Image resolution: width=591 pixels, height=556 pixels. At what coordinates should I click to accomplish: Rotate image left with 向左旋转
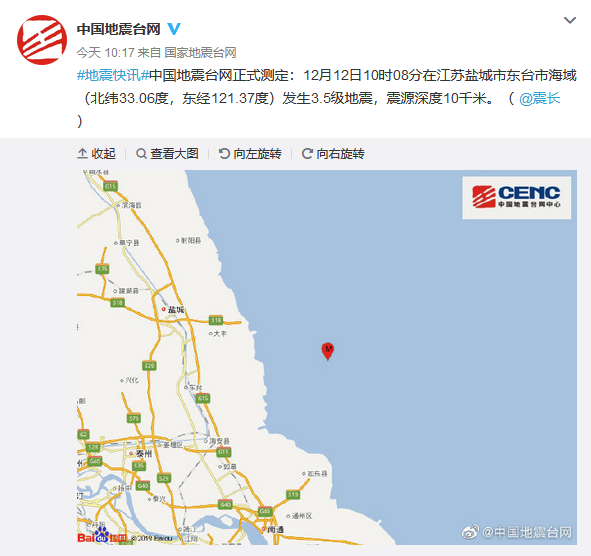pos(250,153)
